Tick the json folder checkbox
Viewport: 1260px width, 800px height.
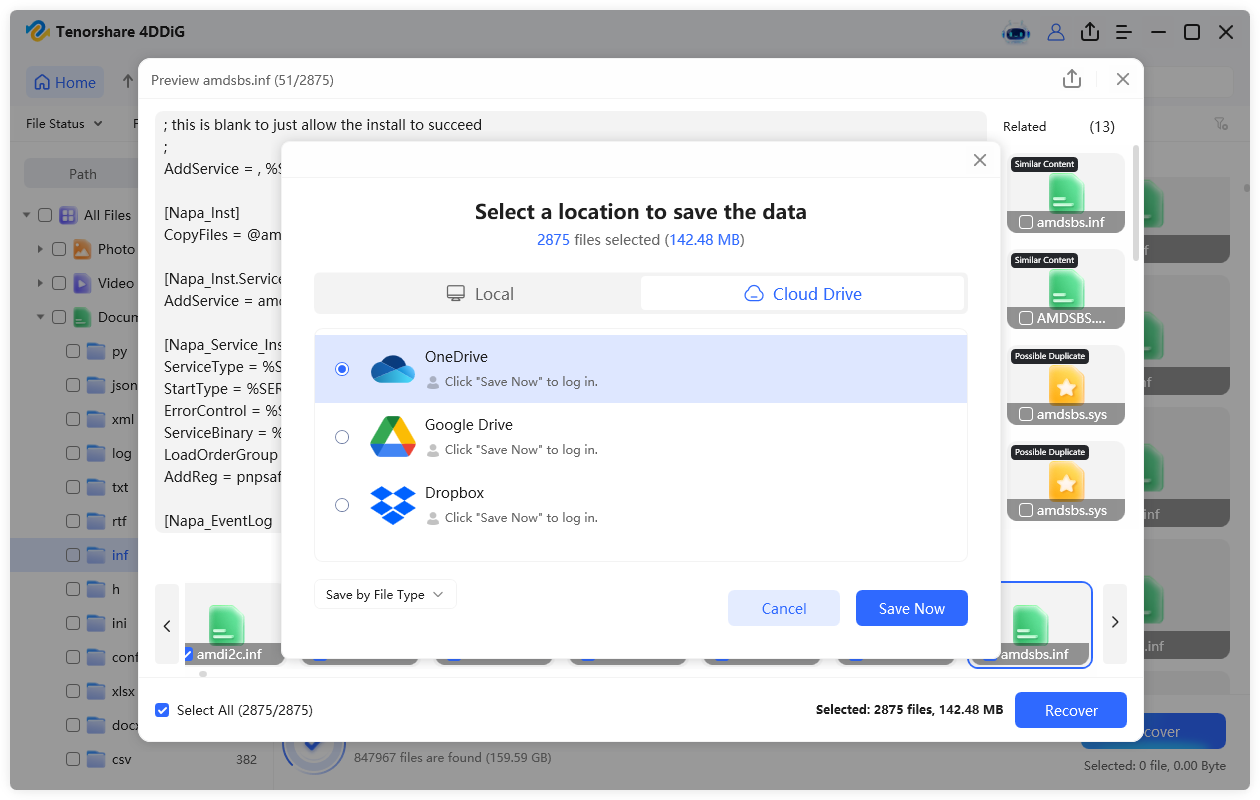pyautogui.click(x=73, y=385)
